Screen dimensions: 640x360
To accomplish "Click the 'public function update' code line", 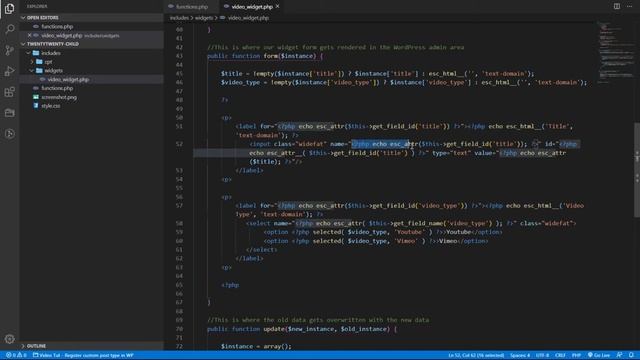I will click(302, 329).
